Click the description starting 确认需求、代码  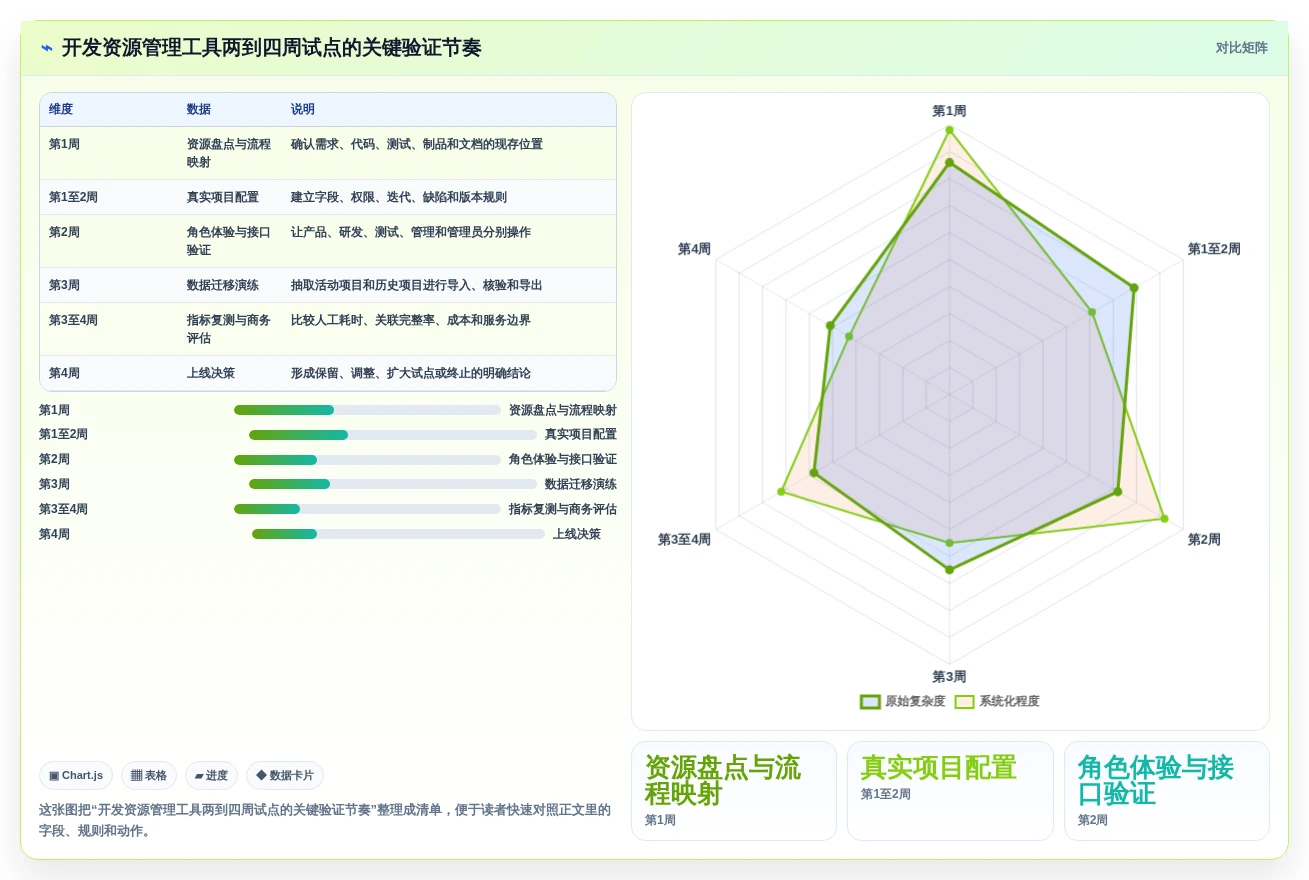pos(416,144)
